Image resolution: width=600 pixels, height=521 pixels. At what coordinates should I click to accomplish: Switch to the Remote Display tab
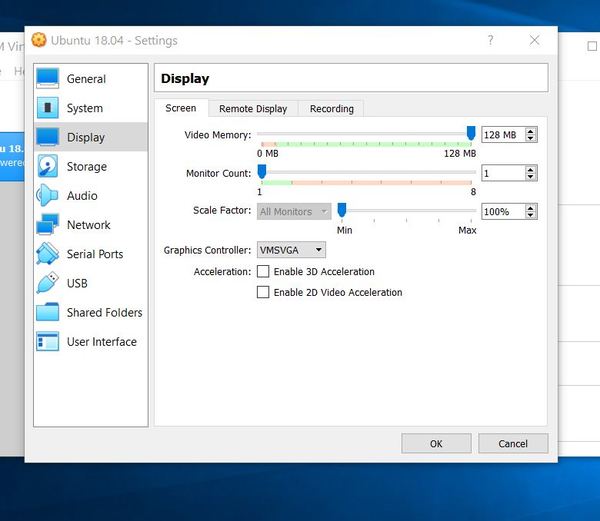(253, 109)
